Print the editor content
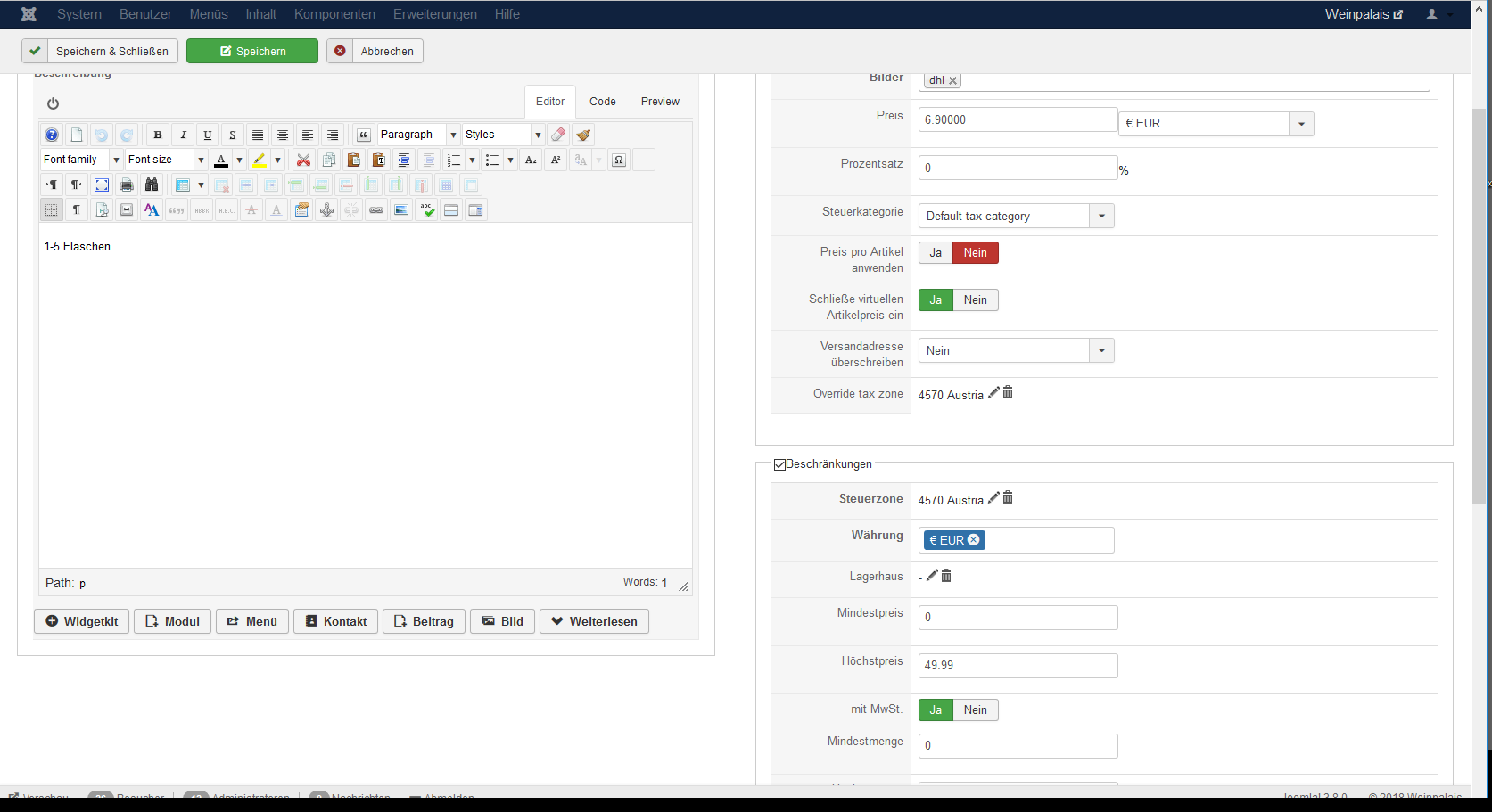 pos(127,185)
